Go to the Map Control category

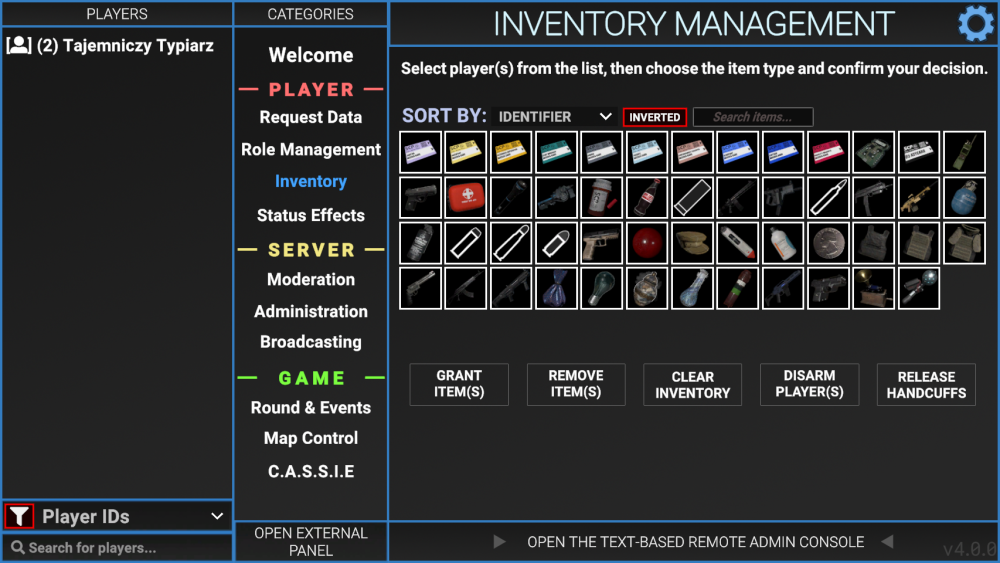click(311, 438)
